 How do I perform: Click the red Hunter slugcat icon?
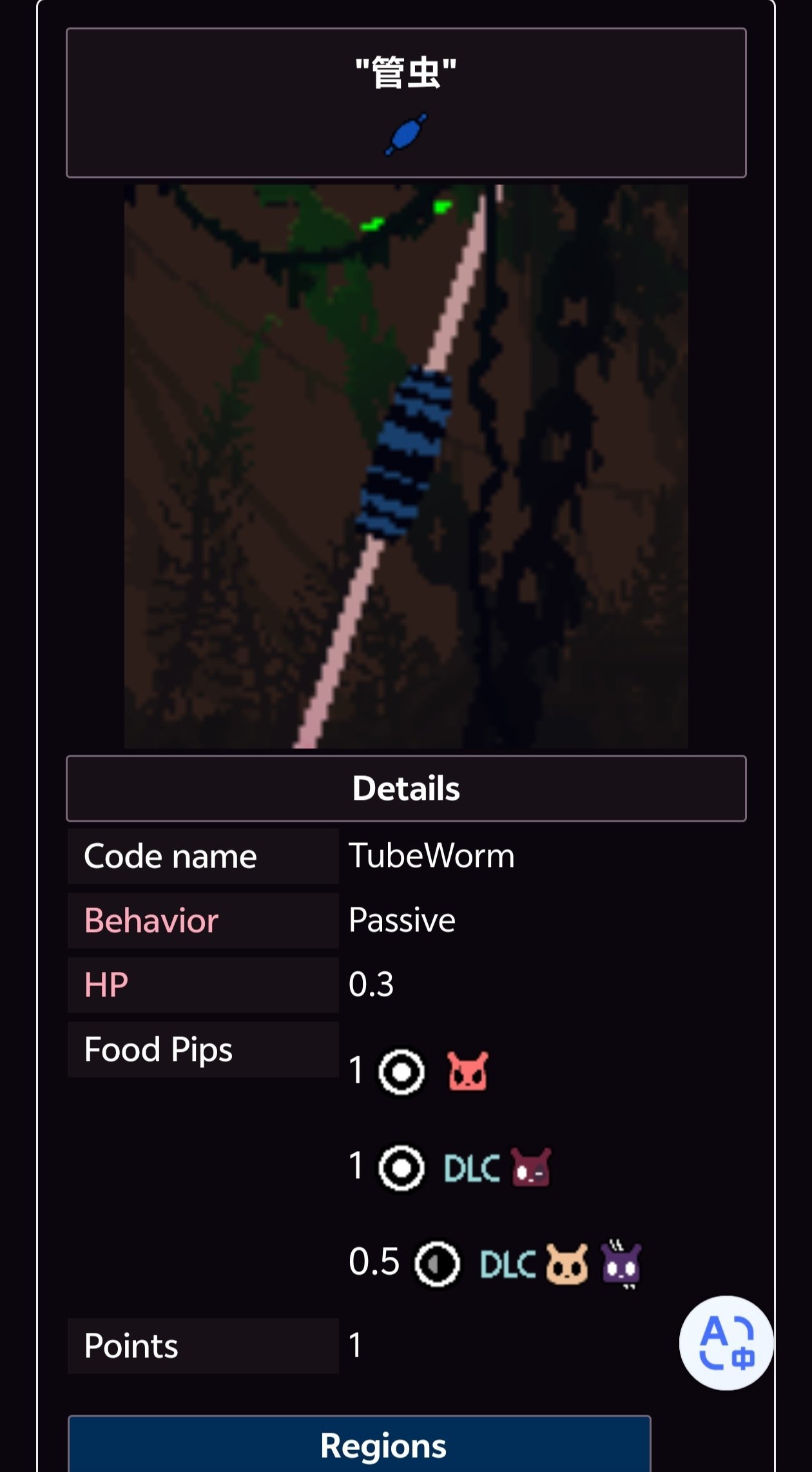click(x=468, y=1071)
